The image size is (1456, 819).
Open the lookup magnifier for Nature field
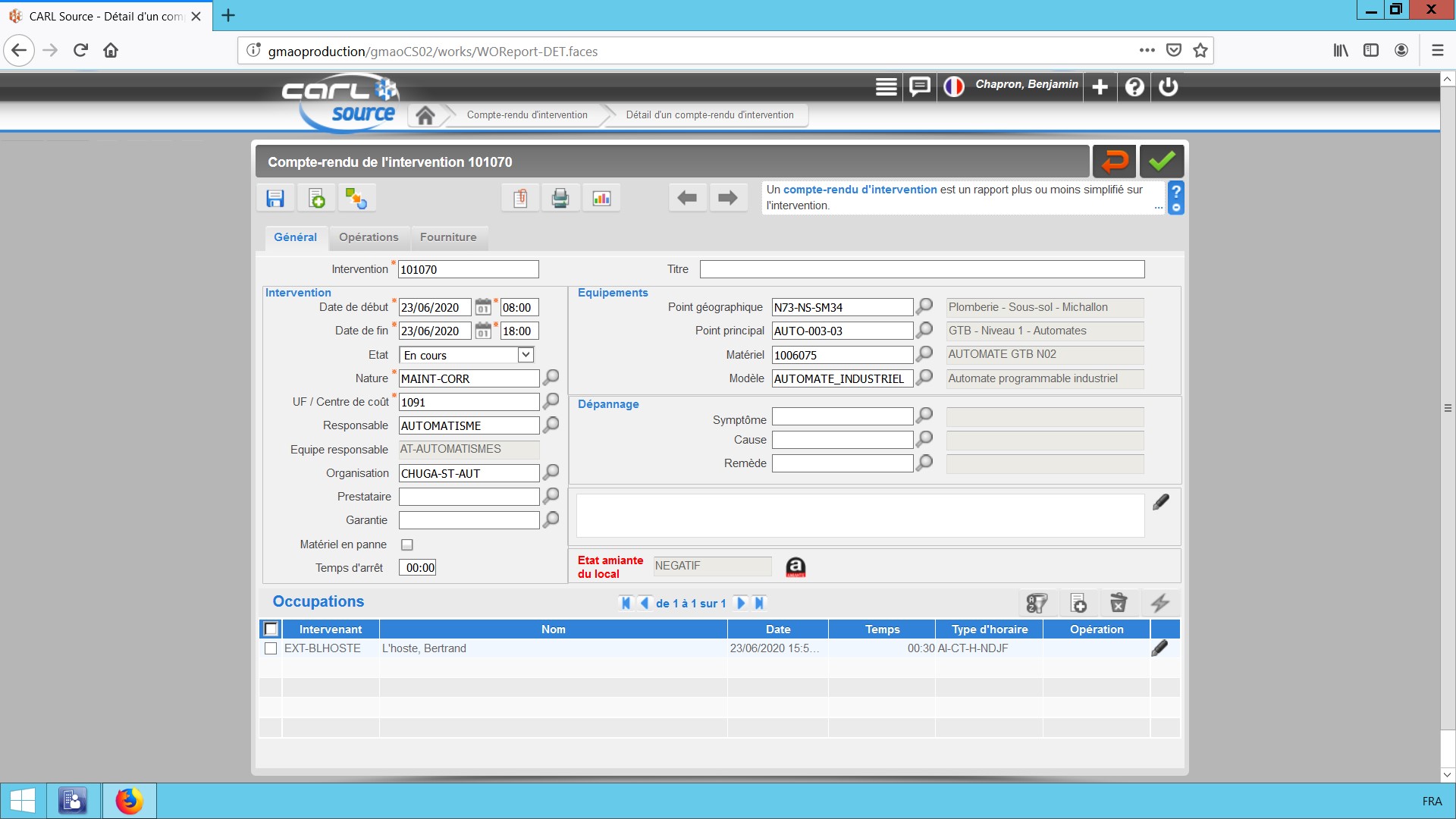coord(551,378)
